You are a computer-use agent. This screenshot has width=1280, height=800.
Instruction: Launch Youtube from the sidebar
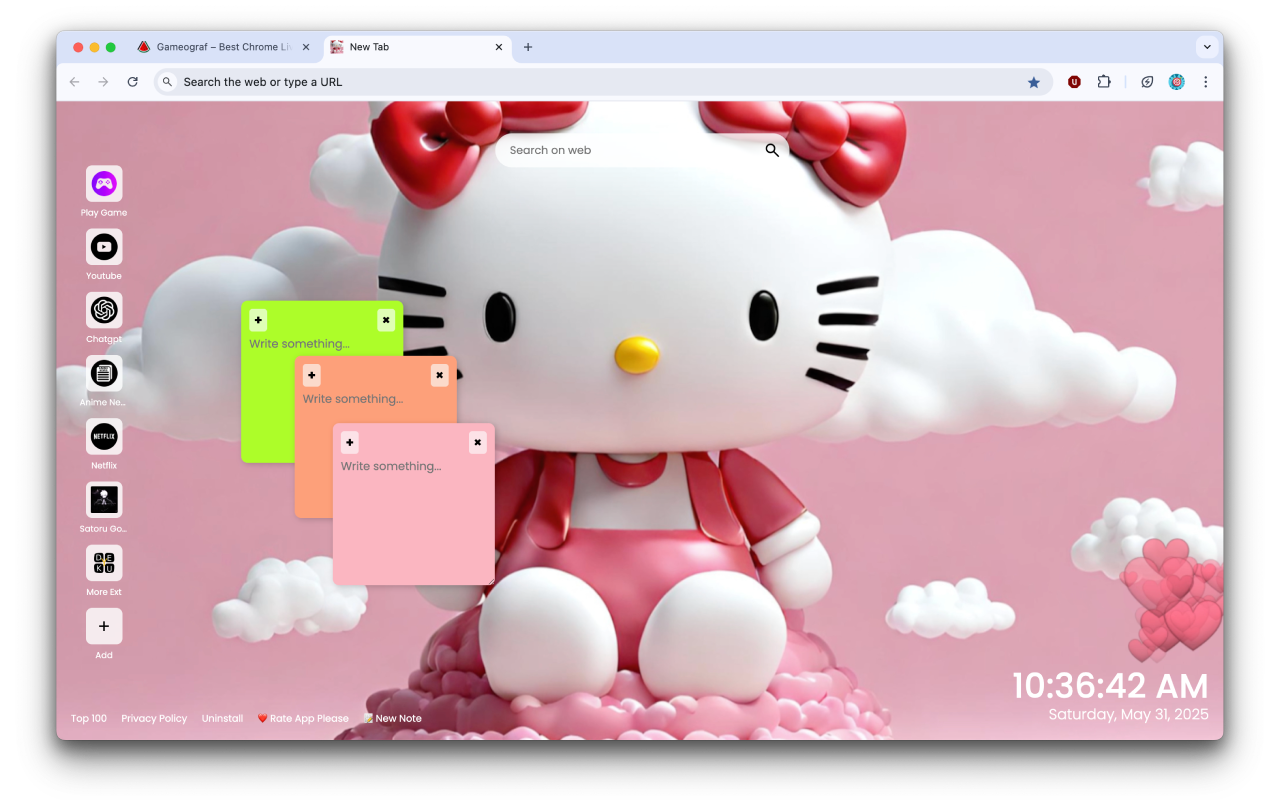pyautogui.click(x=104, y=246)
